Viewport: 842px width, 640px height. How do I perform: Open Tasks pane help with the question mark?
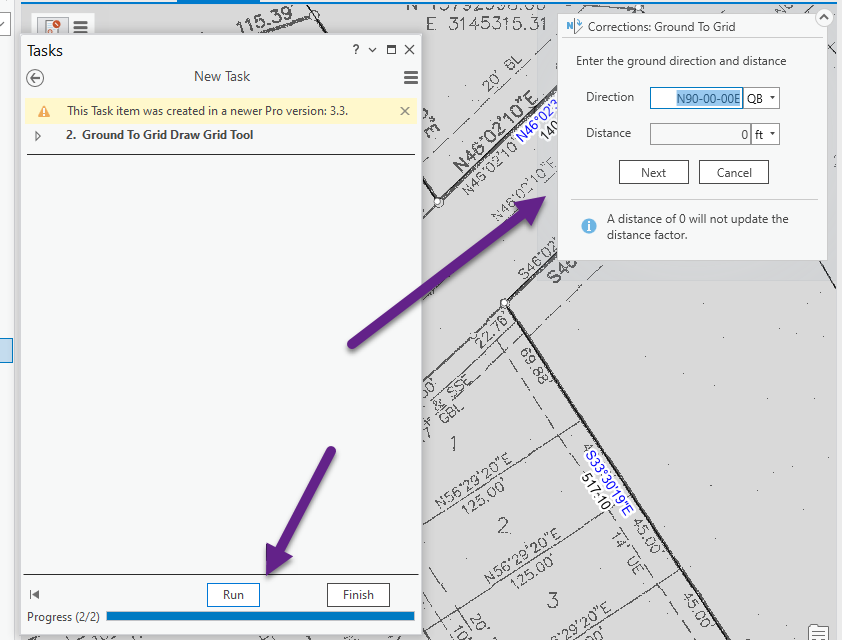354,50
